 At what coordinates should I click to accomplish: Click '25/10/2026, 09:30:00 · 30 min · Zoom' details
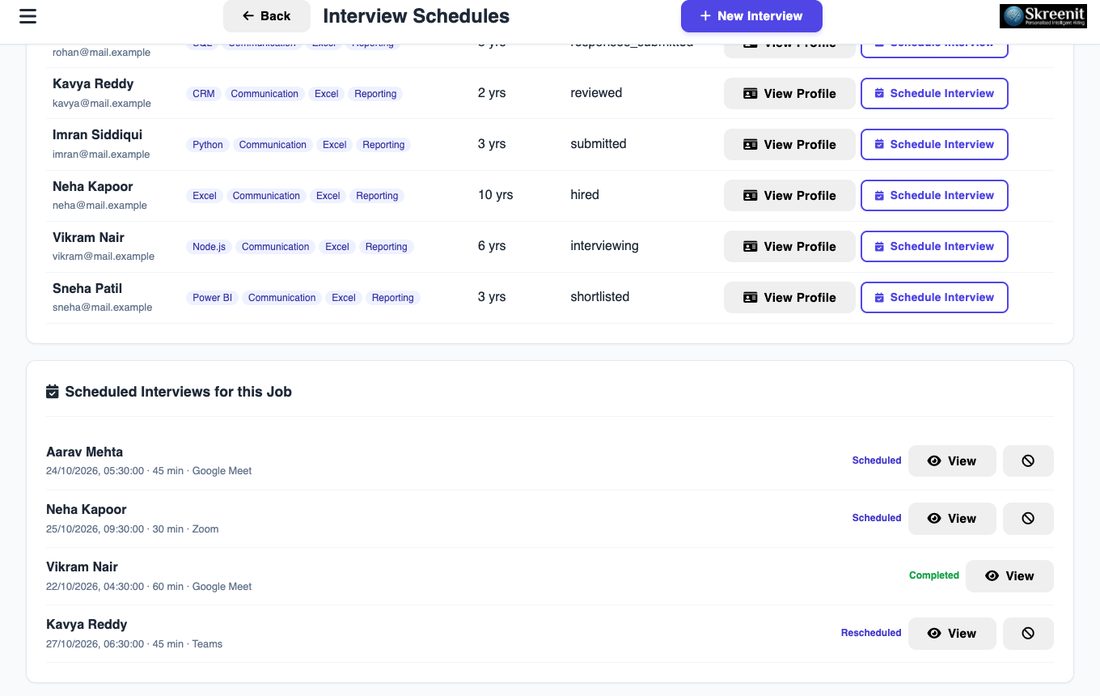click(x=132, y=529)
